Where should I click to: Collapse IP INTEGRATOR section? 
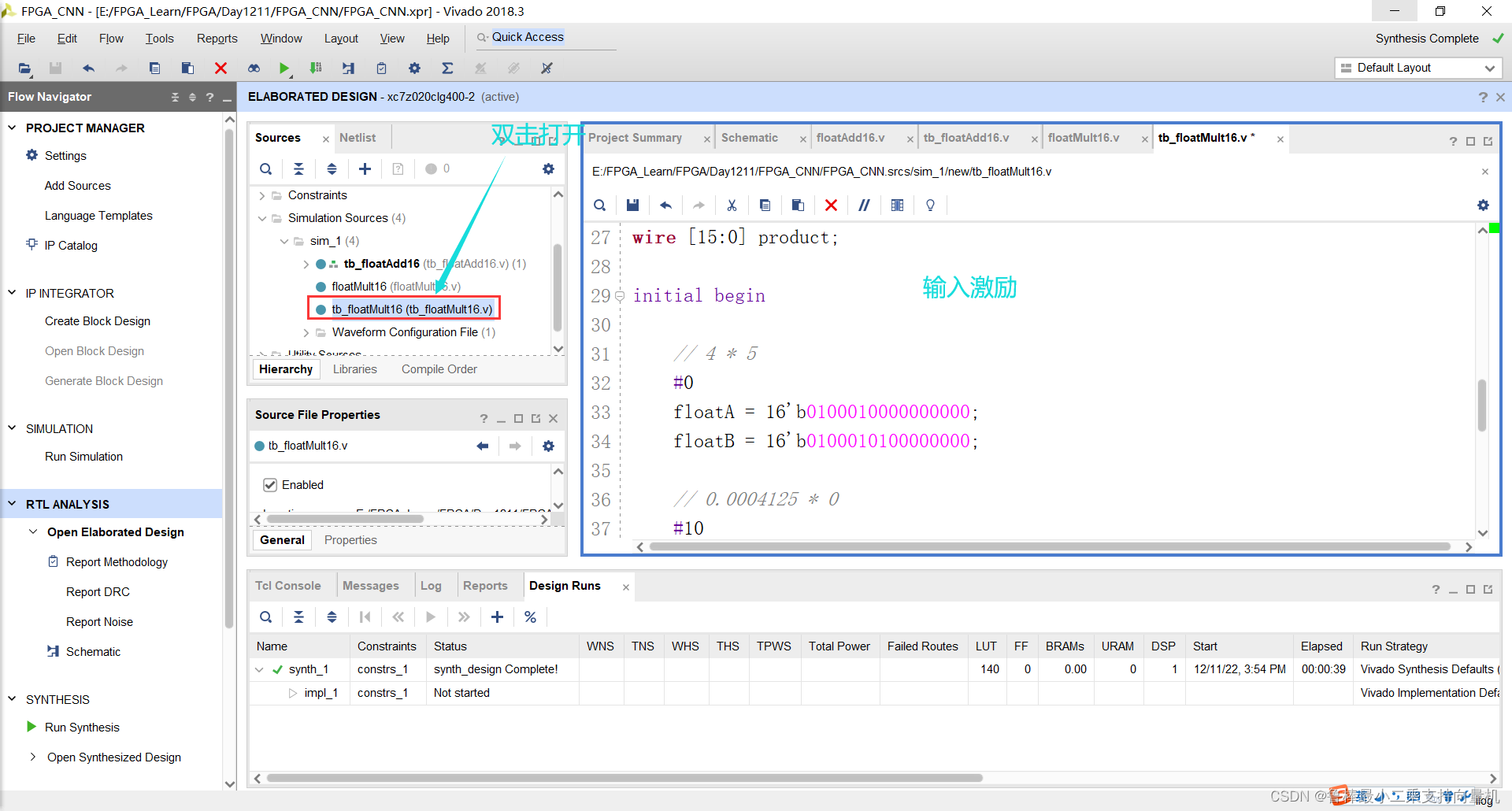click(12, 293)
